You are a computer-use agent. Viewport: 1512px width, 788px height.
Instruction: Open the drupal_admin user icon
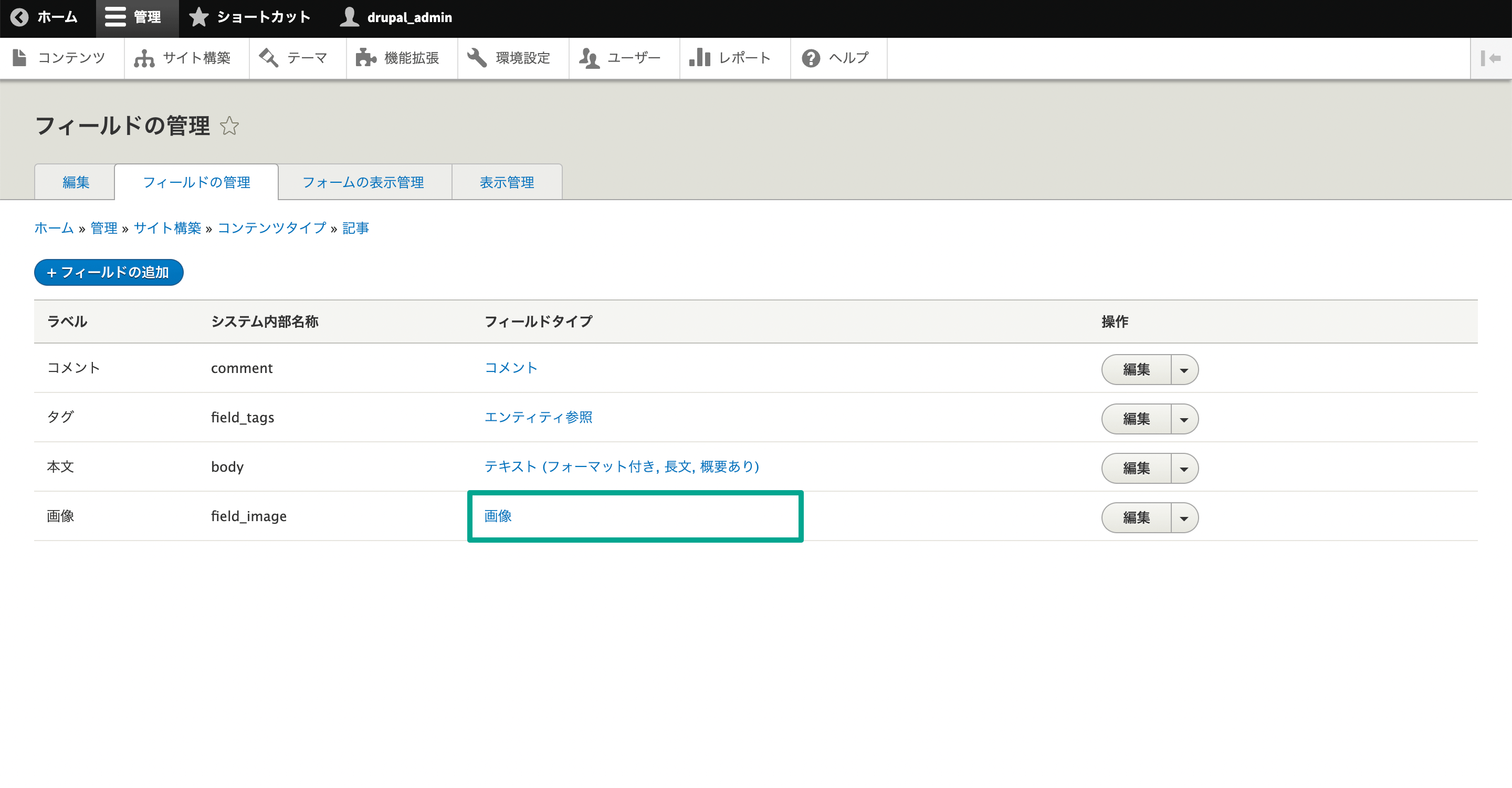coord(349,18)
